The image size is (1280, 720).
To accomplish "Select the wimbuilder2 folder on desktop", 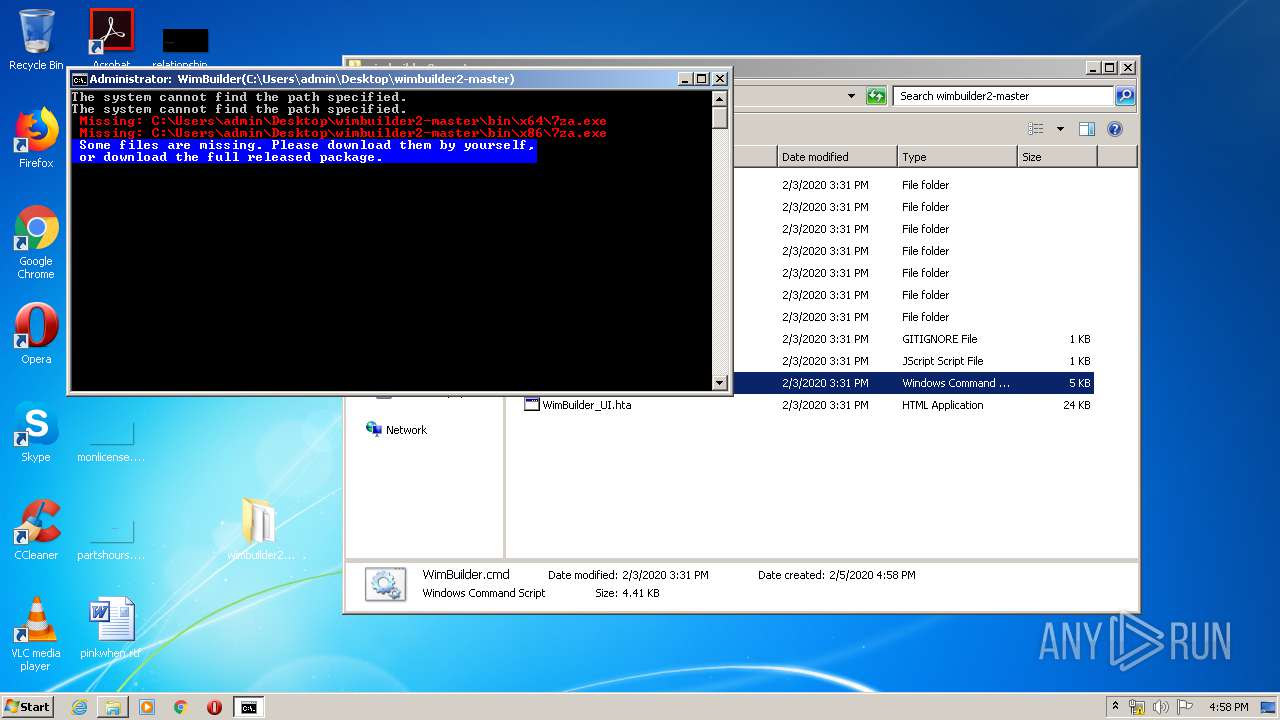I will tap(260, 530).
